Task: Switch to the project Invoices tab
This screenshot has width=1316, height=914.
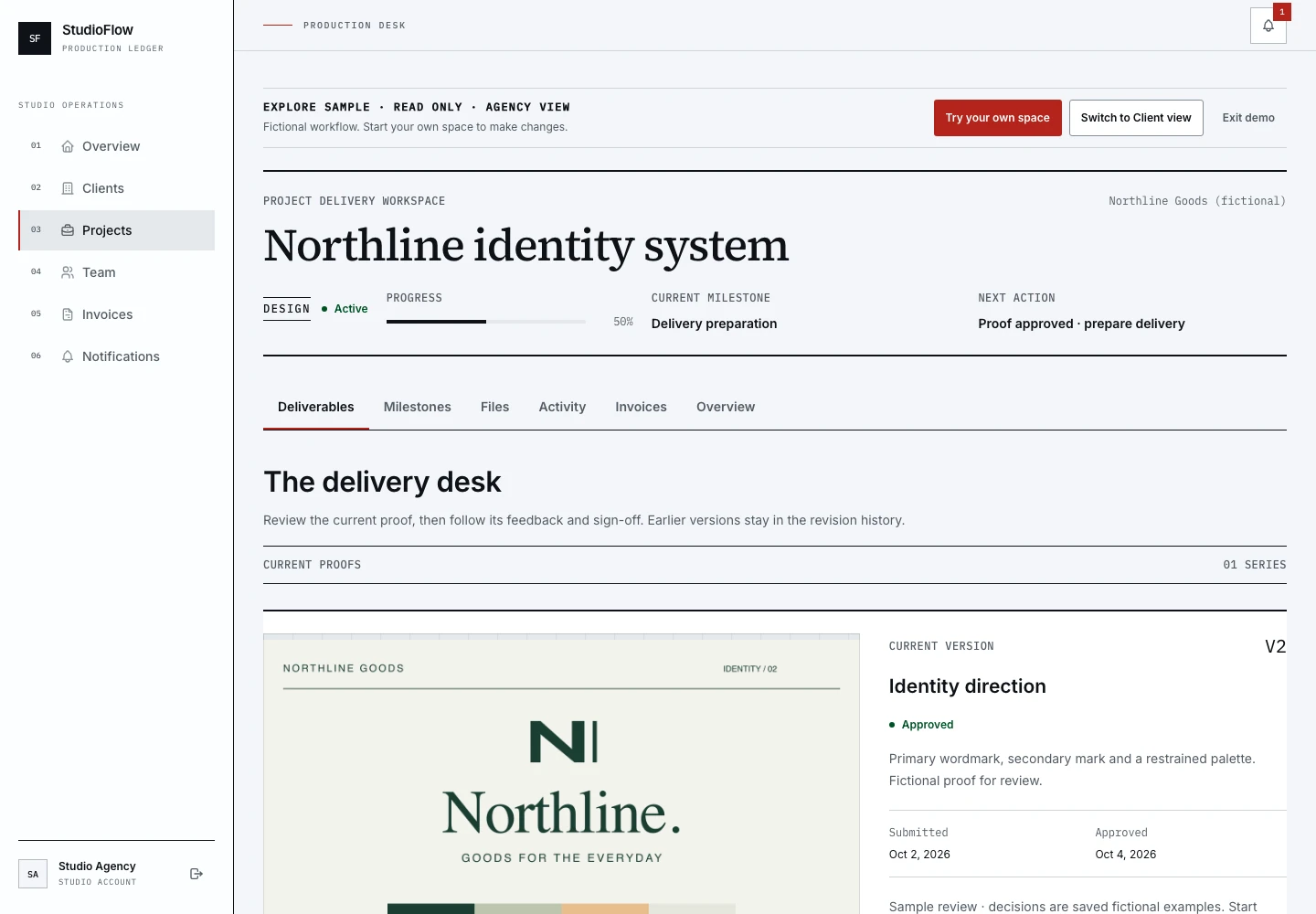Action: (641, 407)
